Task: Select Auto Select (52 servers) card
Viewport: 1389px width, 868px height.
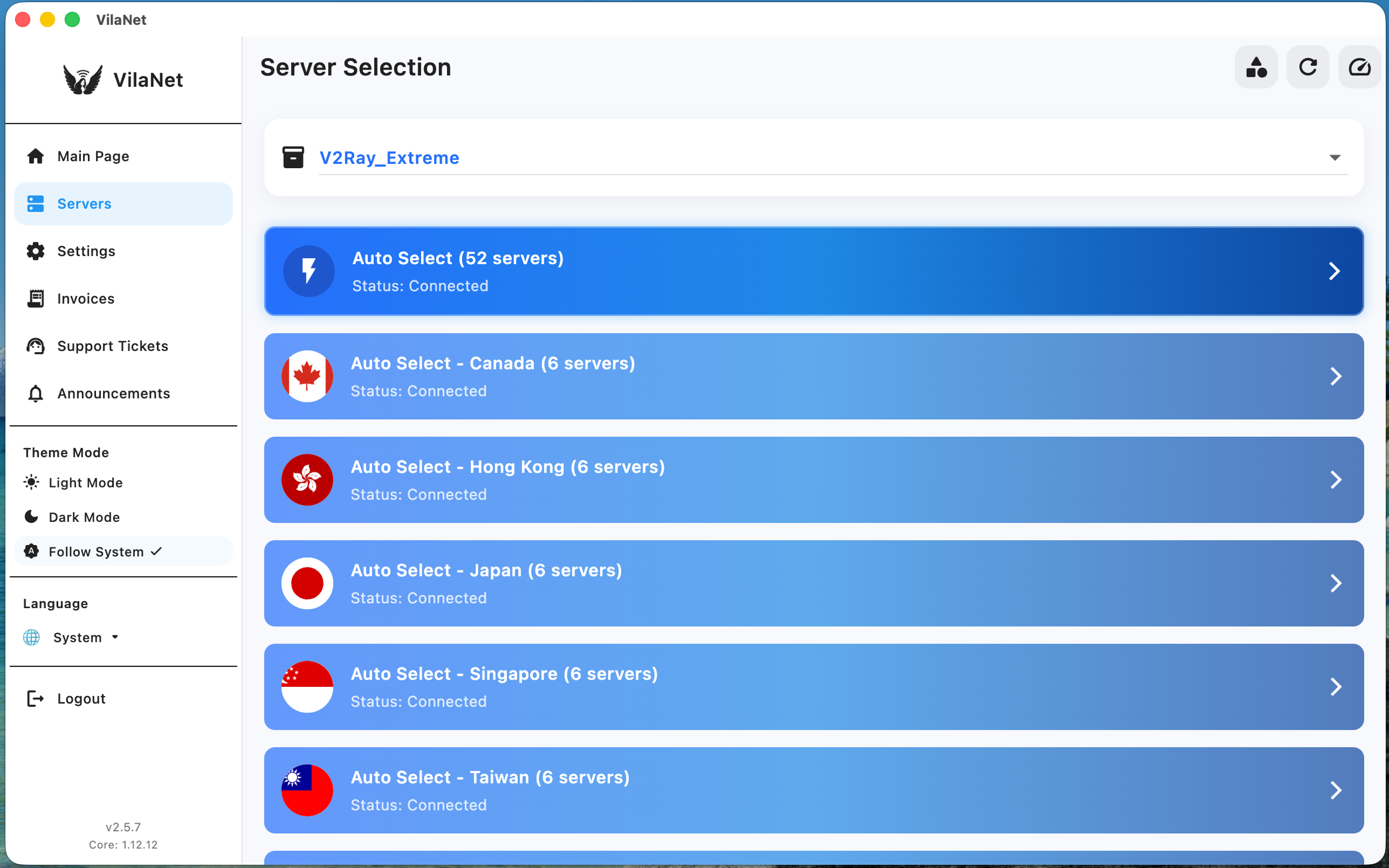Action: 814,271
